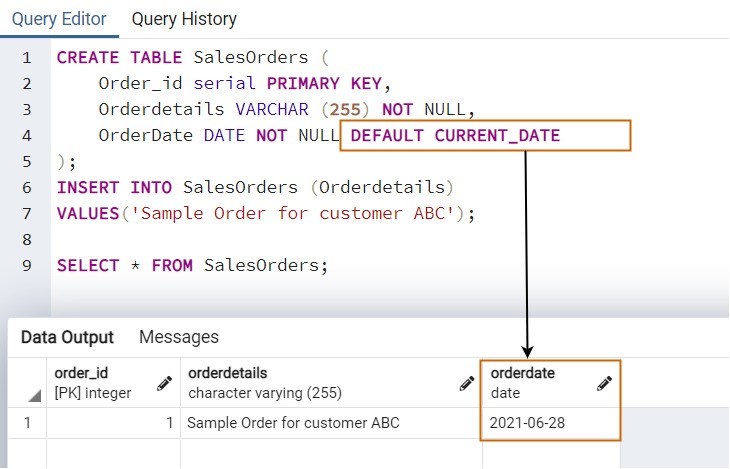Click the cell containing 2021-06-28
The width and height of the screenshot is (730, 469).
pyautogui.click(x=551, y=423)
